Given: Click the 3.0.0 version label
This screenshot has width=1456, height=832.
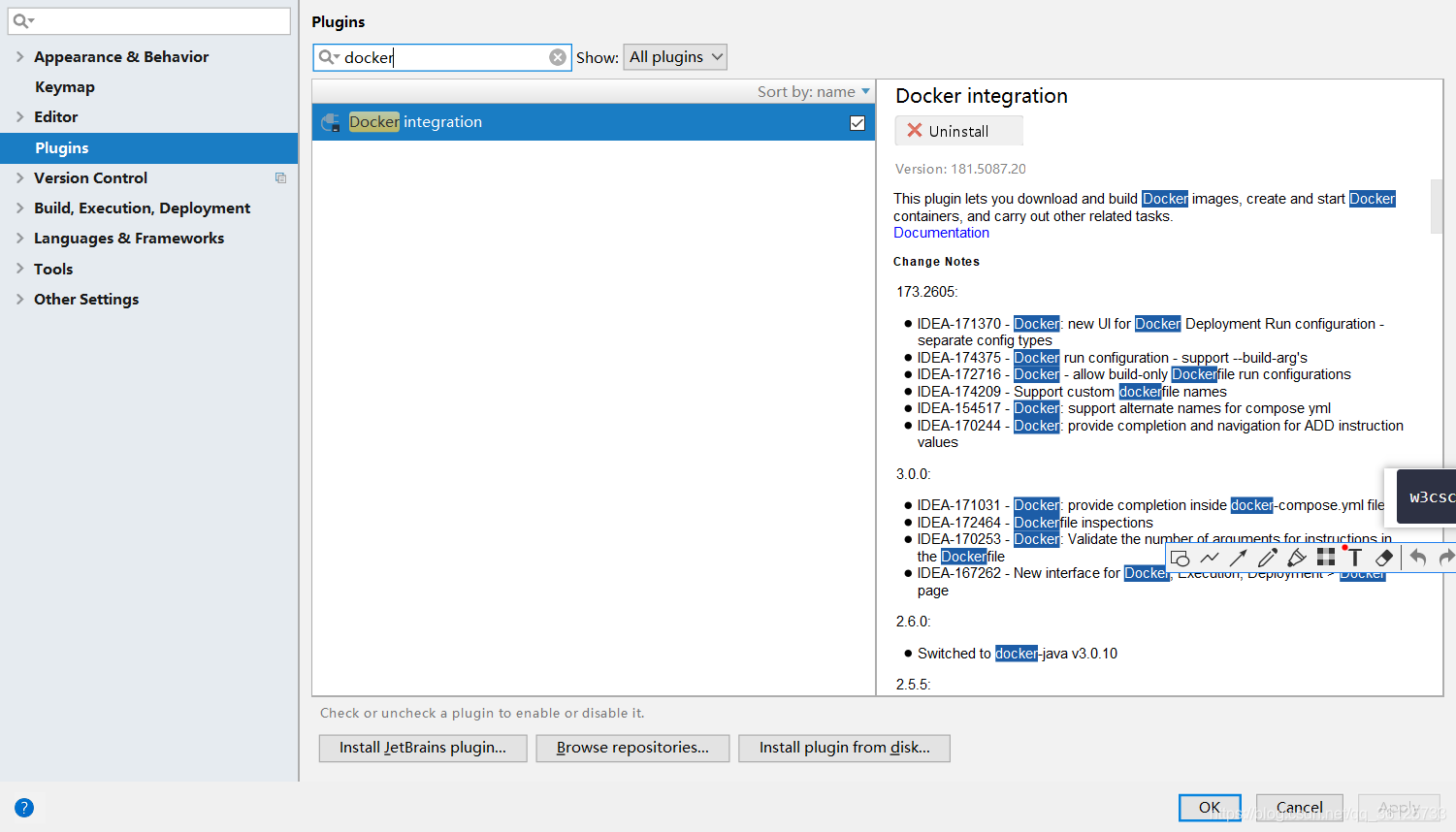Looking at the screenshot, I should pos(914,474).
